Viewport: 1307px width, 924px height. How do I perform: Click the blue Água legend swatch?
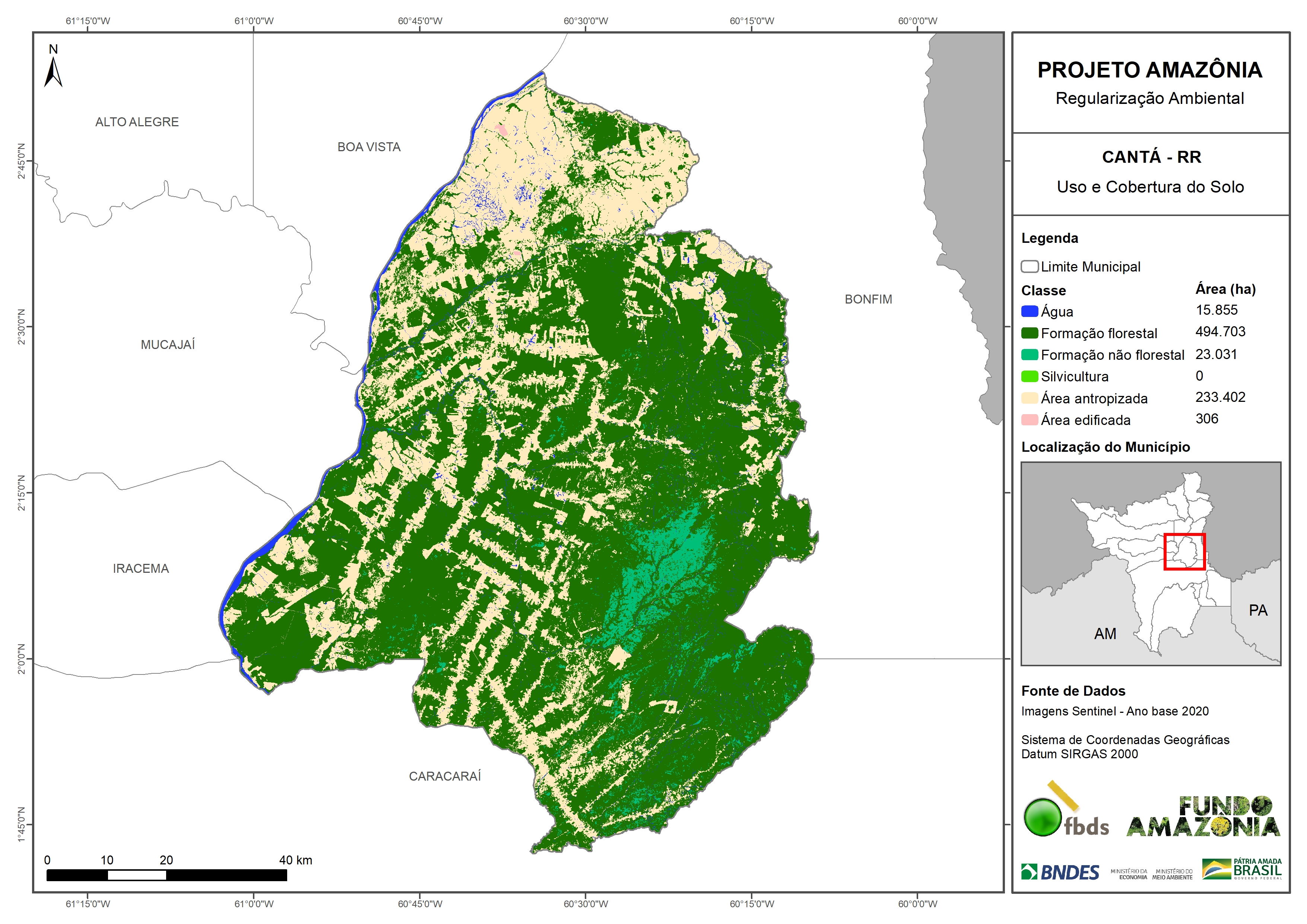1029,311
